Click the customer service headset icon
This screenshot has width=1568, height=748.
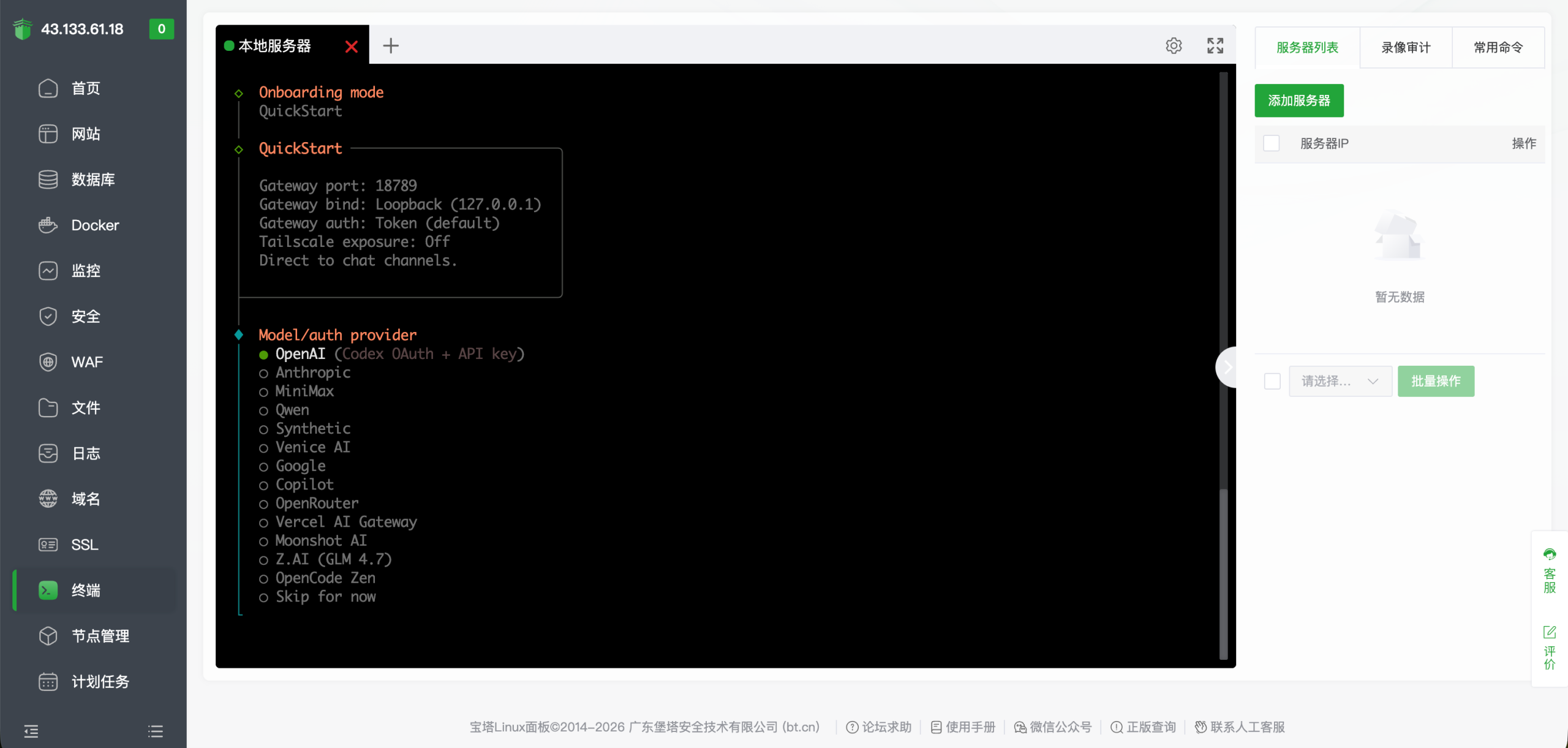click(x=1549, y=555)
